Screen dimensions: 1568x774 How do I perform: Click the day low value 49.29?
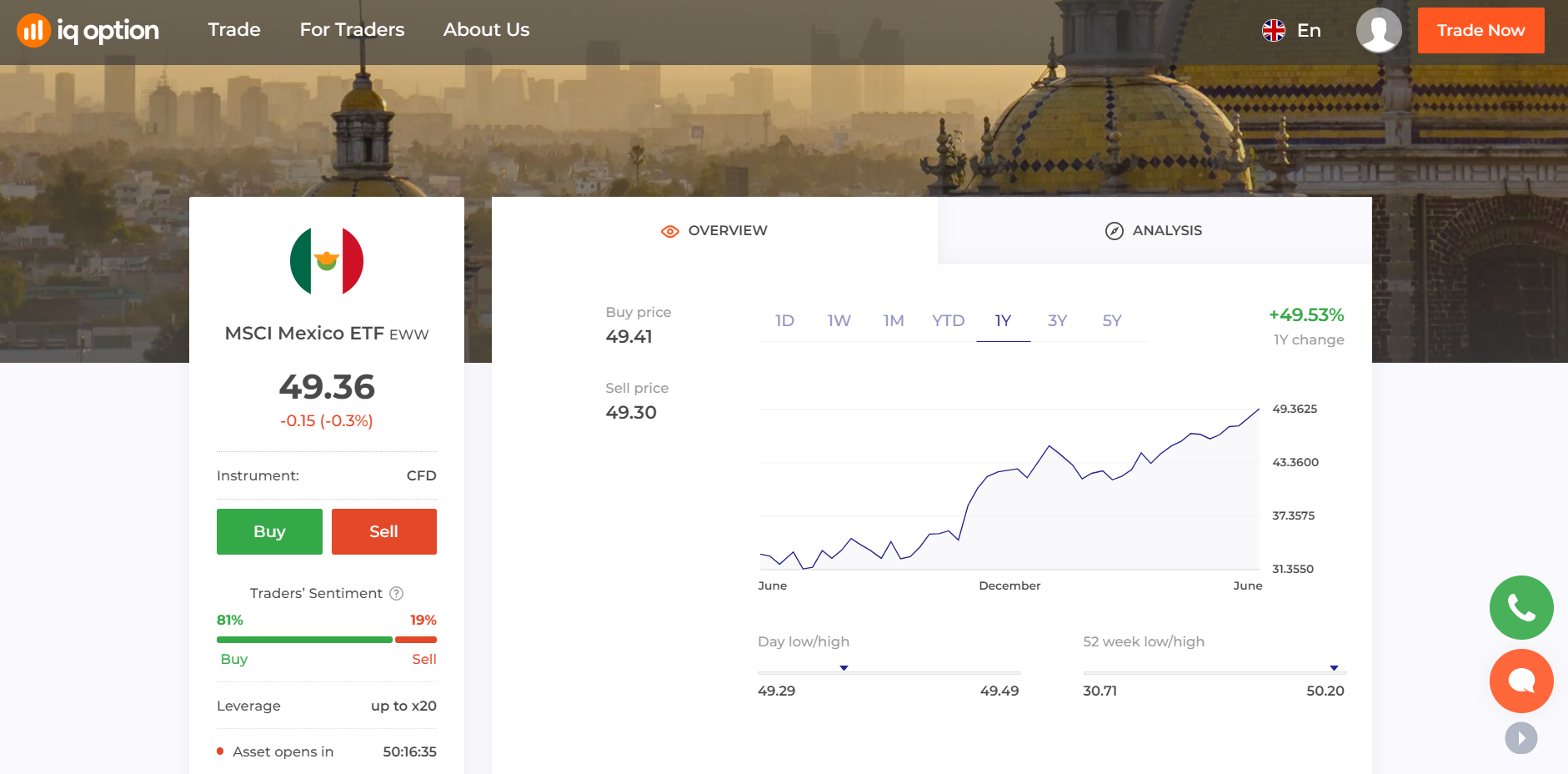[777, 691]
